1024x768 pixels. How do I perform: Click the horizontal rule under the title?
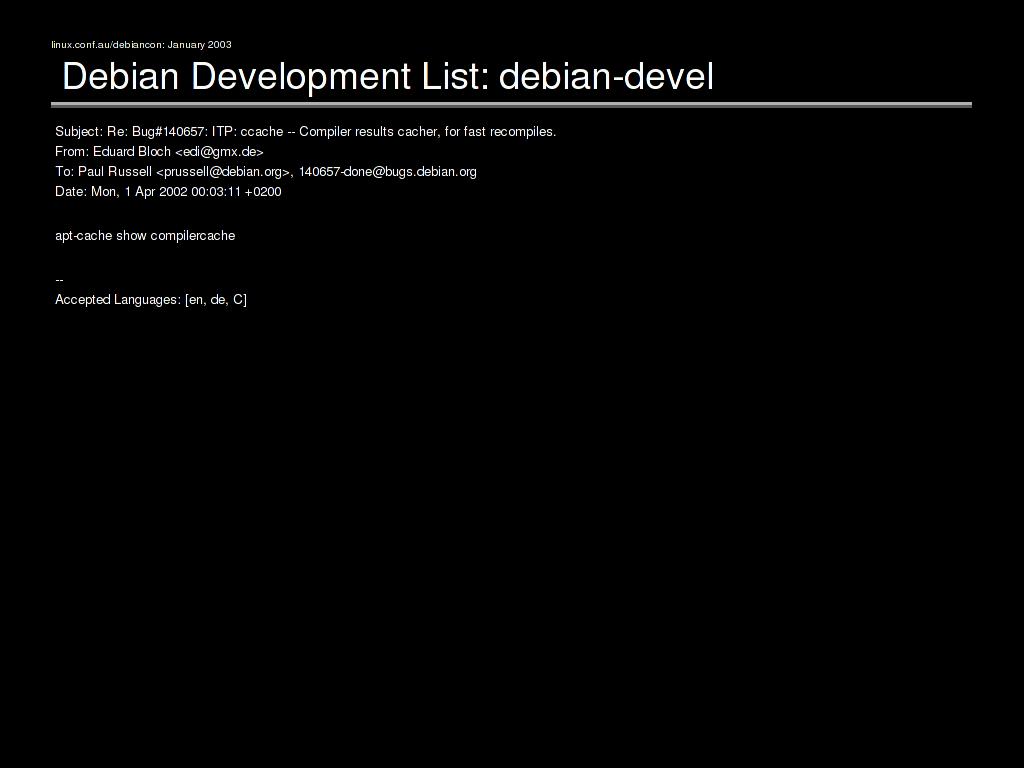tap(511, 104)
